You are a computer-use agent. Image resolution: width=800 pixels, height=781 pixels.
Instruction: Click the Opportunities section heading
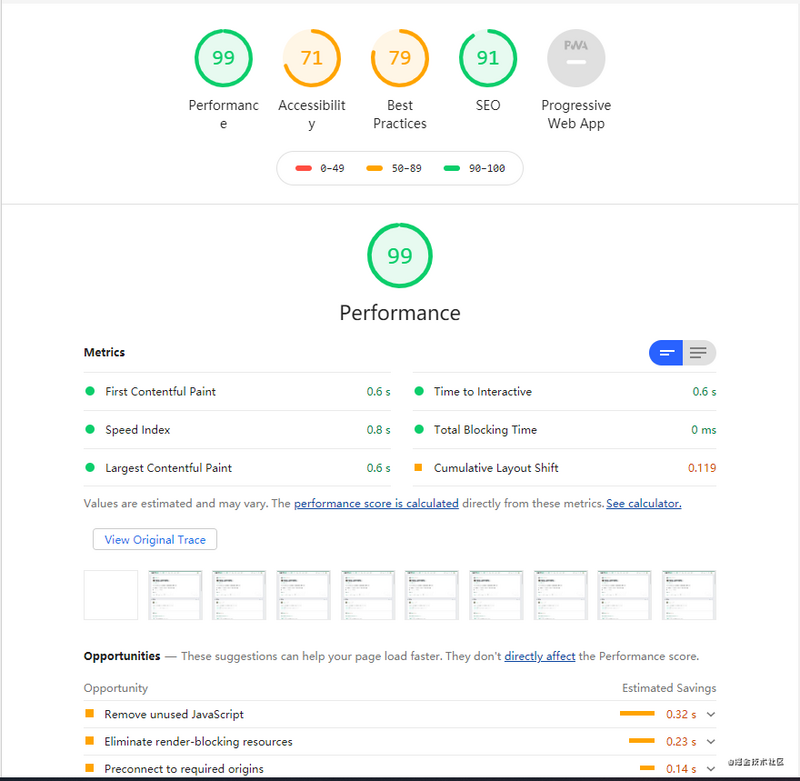(122, 656)
